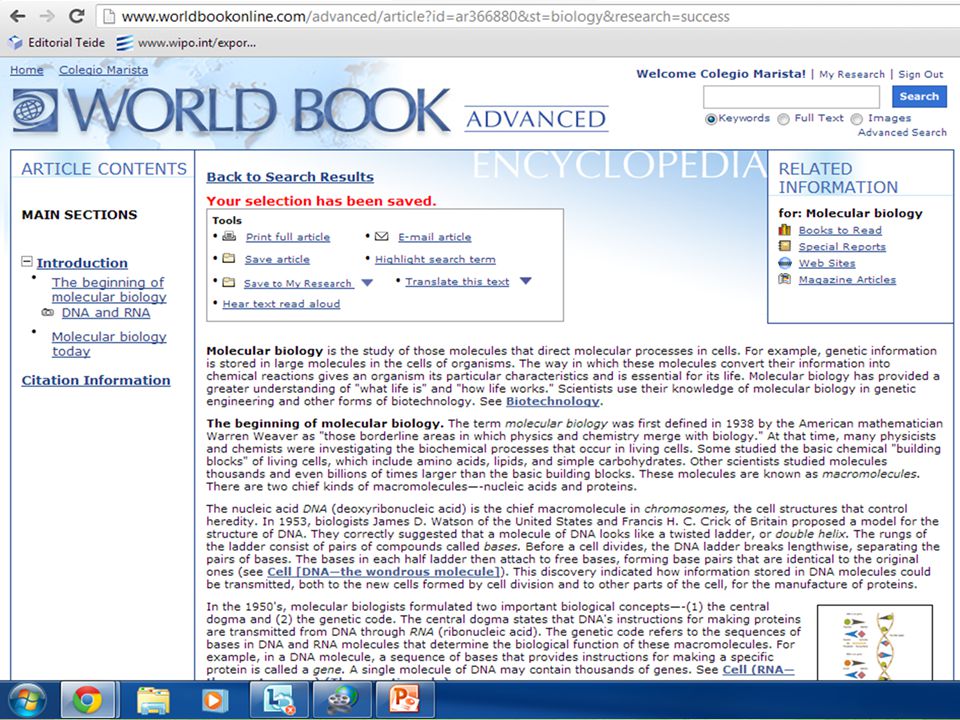Open DNA and RNA media link
The height and width of the screenshot is (720, 960).
coord(106,312)
